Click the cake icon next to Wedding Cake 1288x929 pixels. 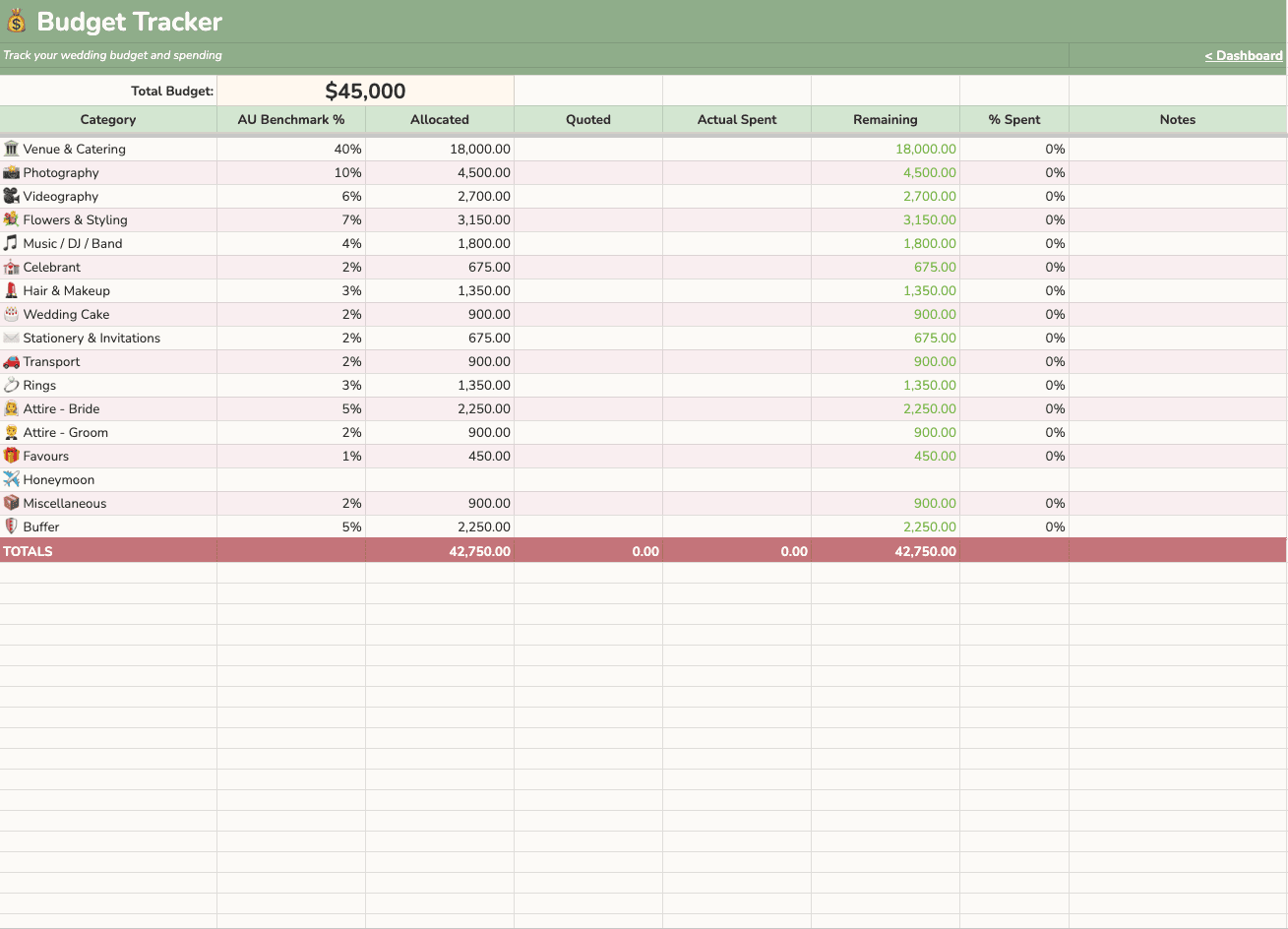pyautogui.click(x=13, y=314)
